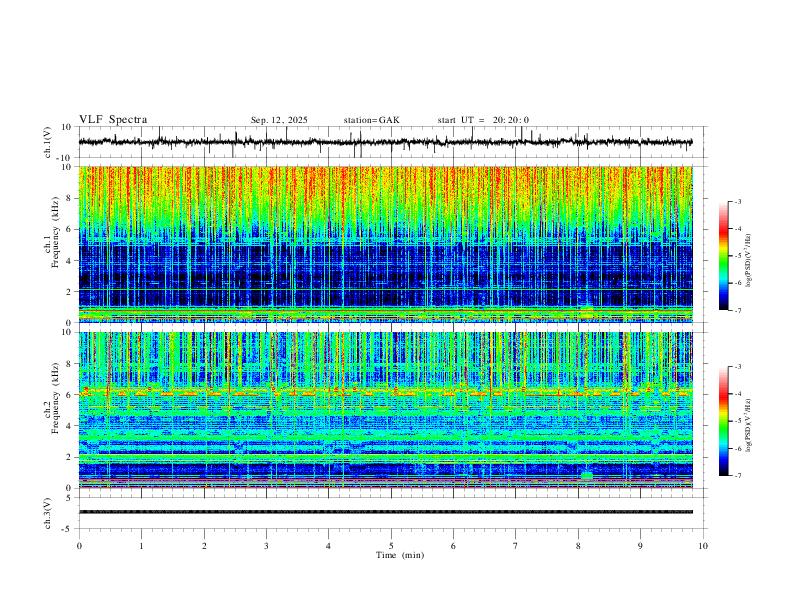Click the time axis tick label "9"
792x612 pixels.
coord(640,546)
